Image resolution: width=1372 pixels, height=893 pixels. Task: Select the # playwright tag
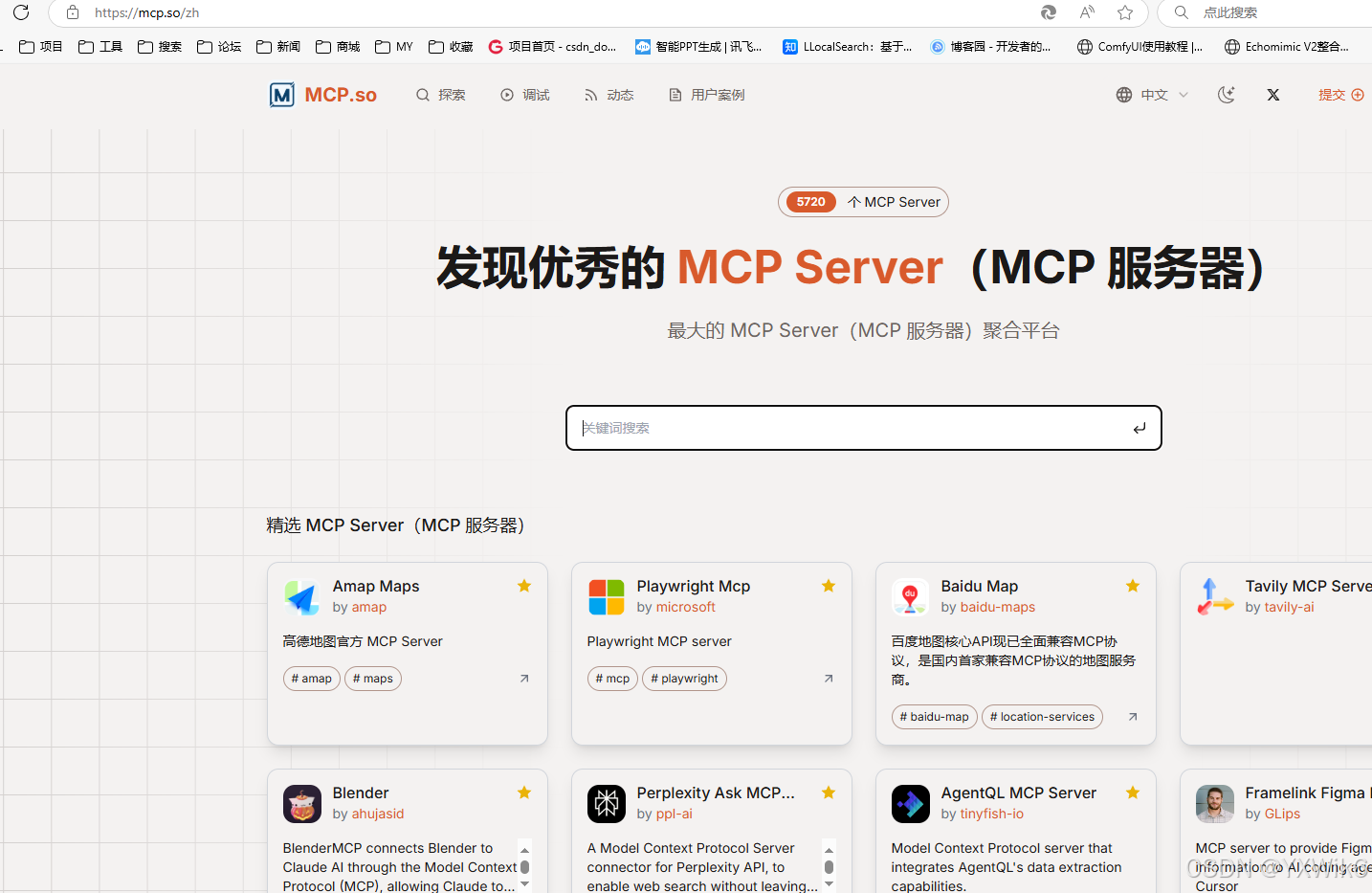point(684,679)
